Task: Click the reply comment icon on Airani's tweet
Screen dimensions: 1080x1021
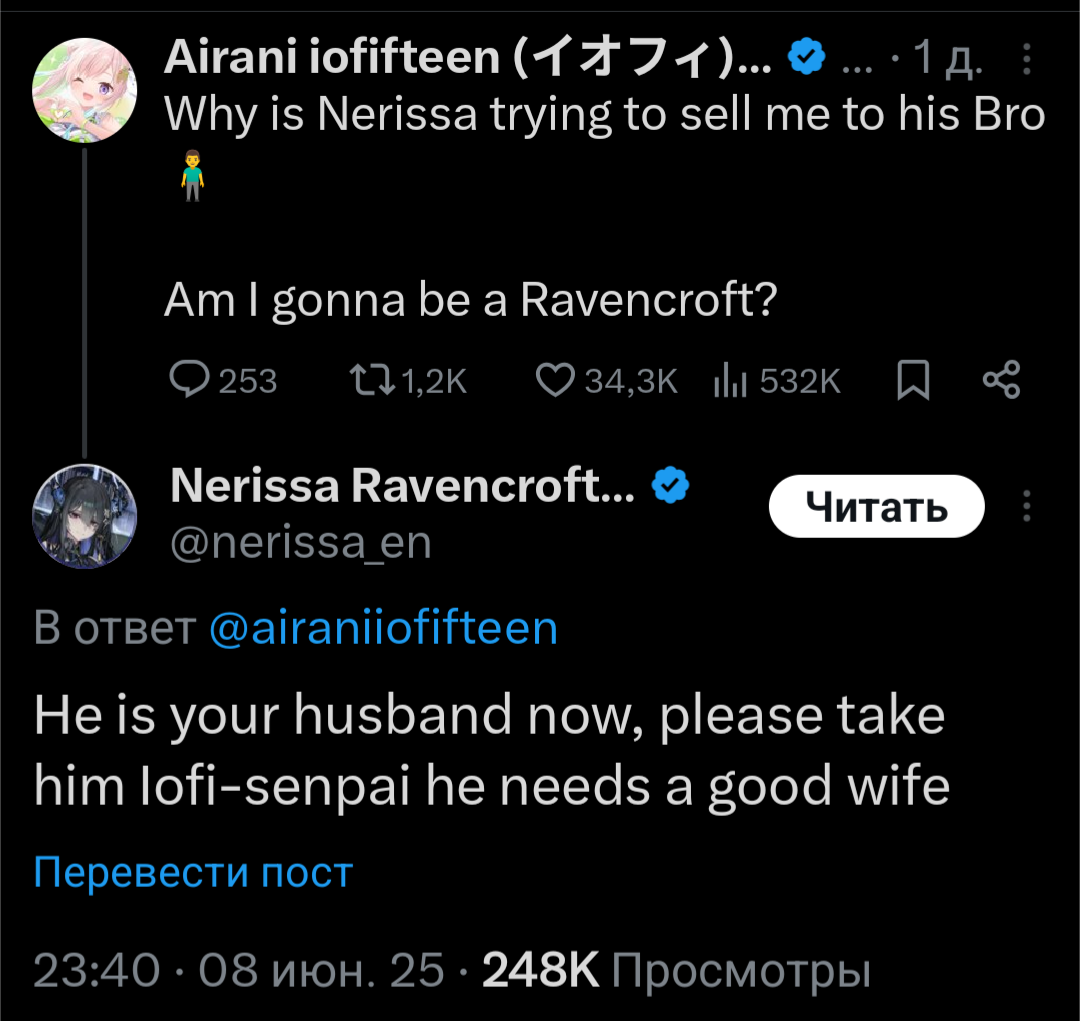Action: [x=189, y=380]
